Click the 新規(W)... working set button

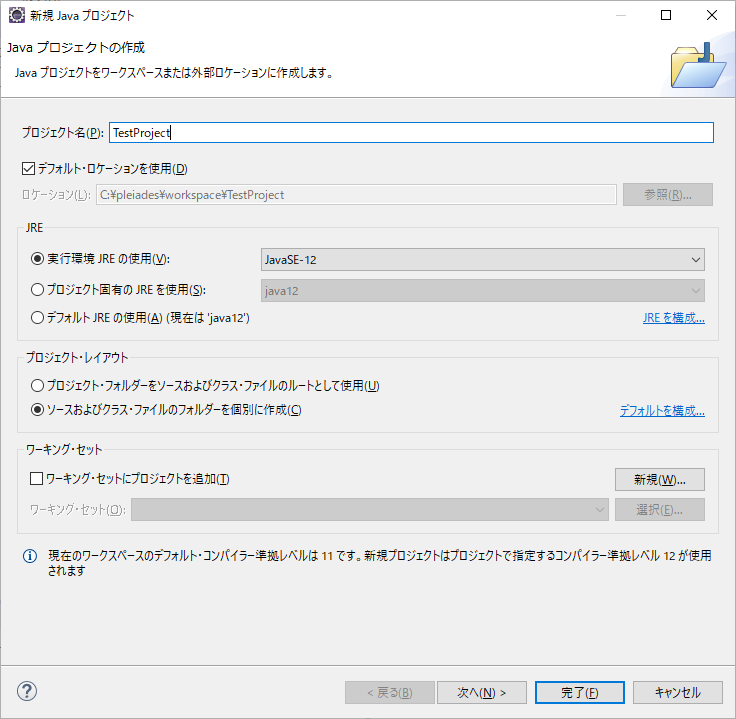point(659,480)
